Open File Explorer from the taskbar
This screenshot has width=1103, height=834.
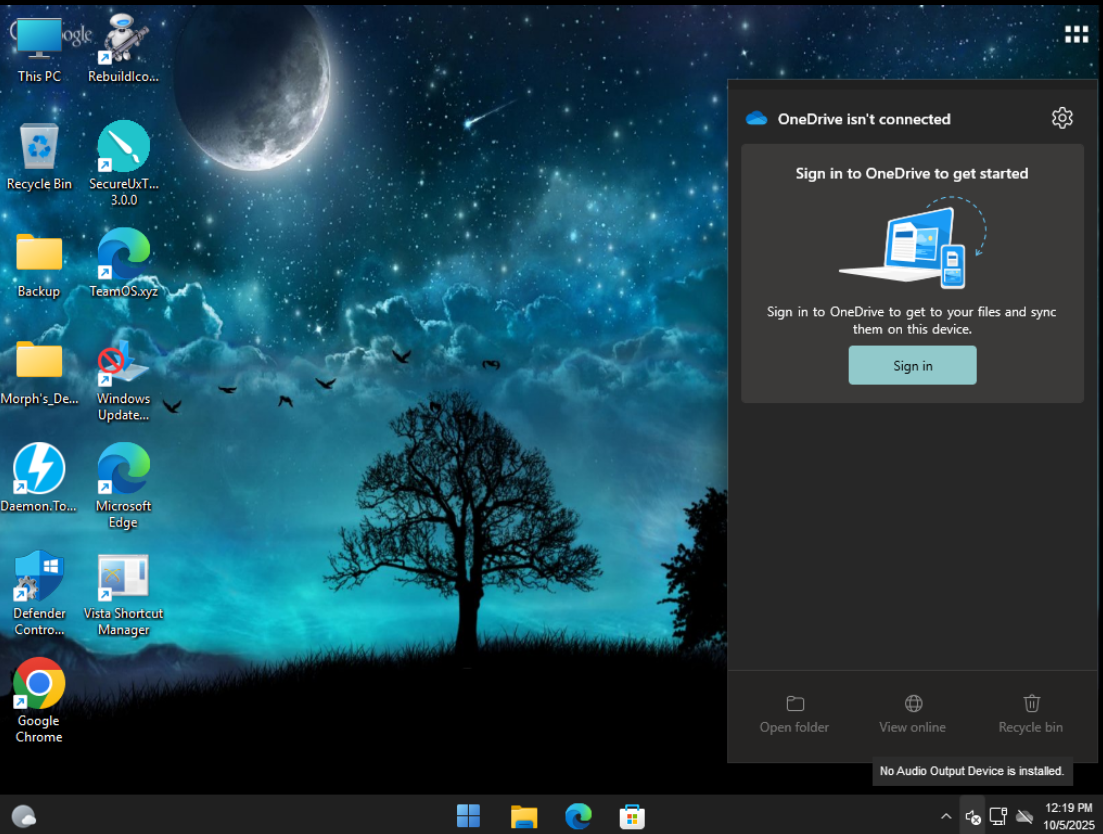pos(524,816)
